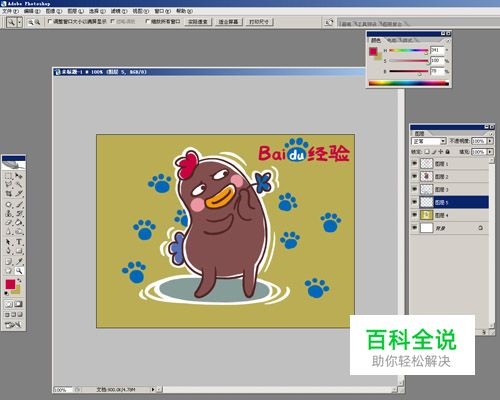Select the Brush tool
500x400 pixels.
click(19, 204)
